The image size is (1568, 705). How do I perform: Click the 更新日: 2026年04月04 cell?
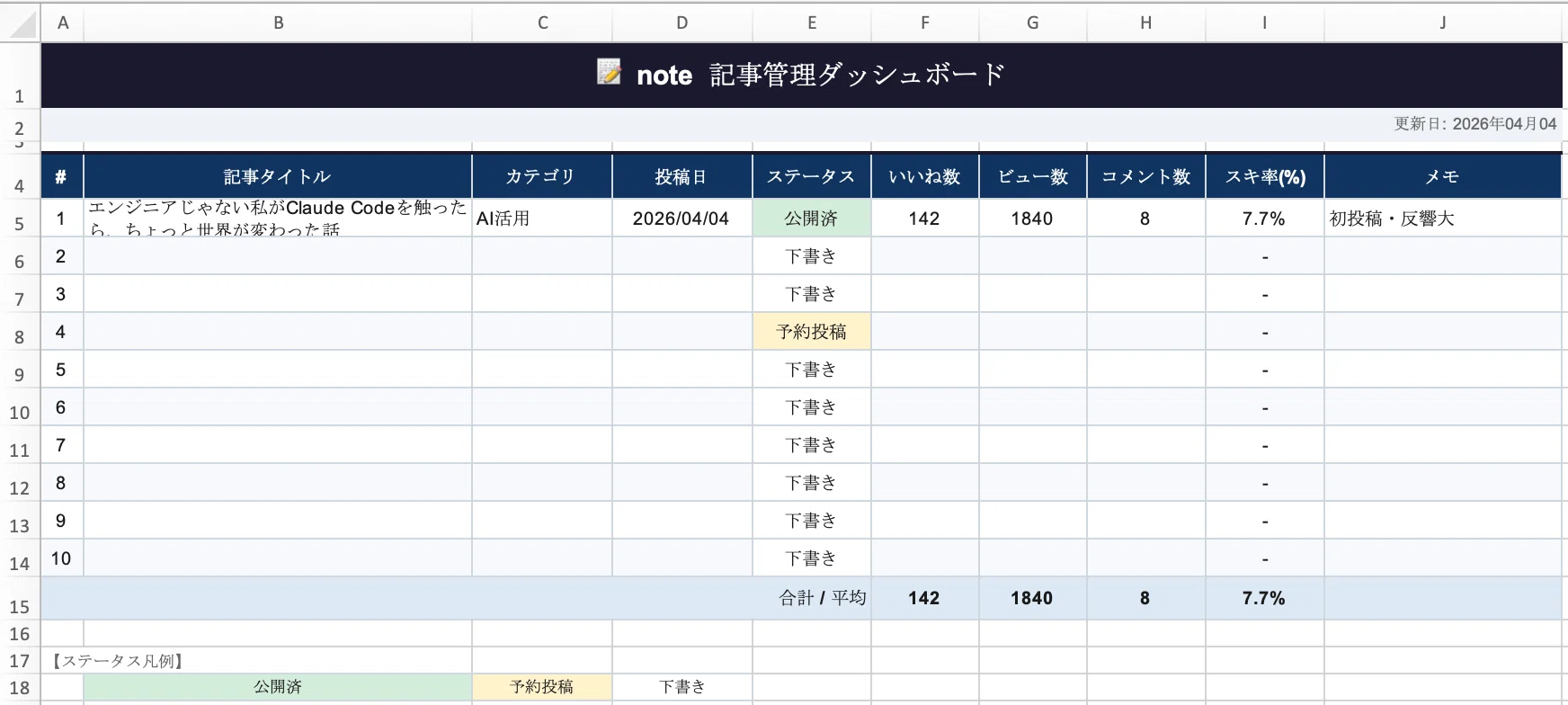pos(801,124)
